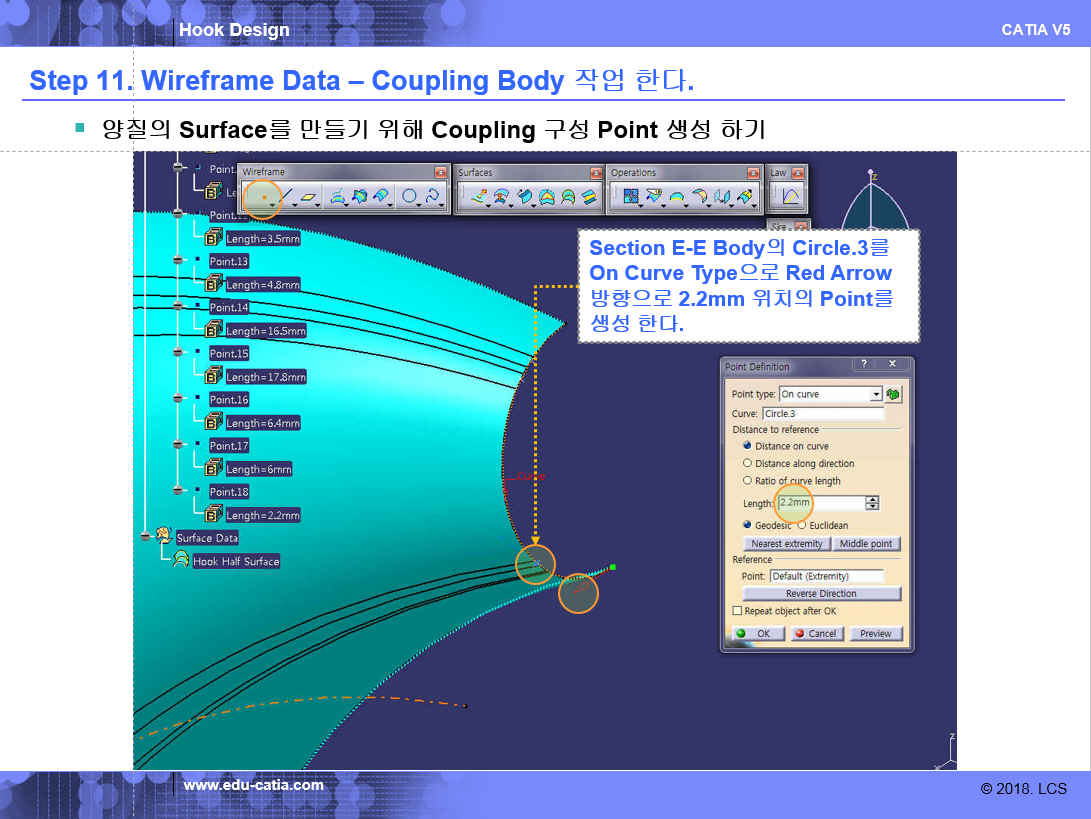This screenshot has height=819, width=1091.
Task: Click the Law curve icon
Action: pyautogui.click(x=790, y=197)
